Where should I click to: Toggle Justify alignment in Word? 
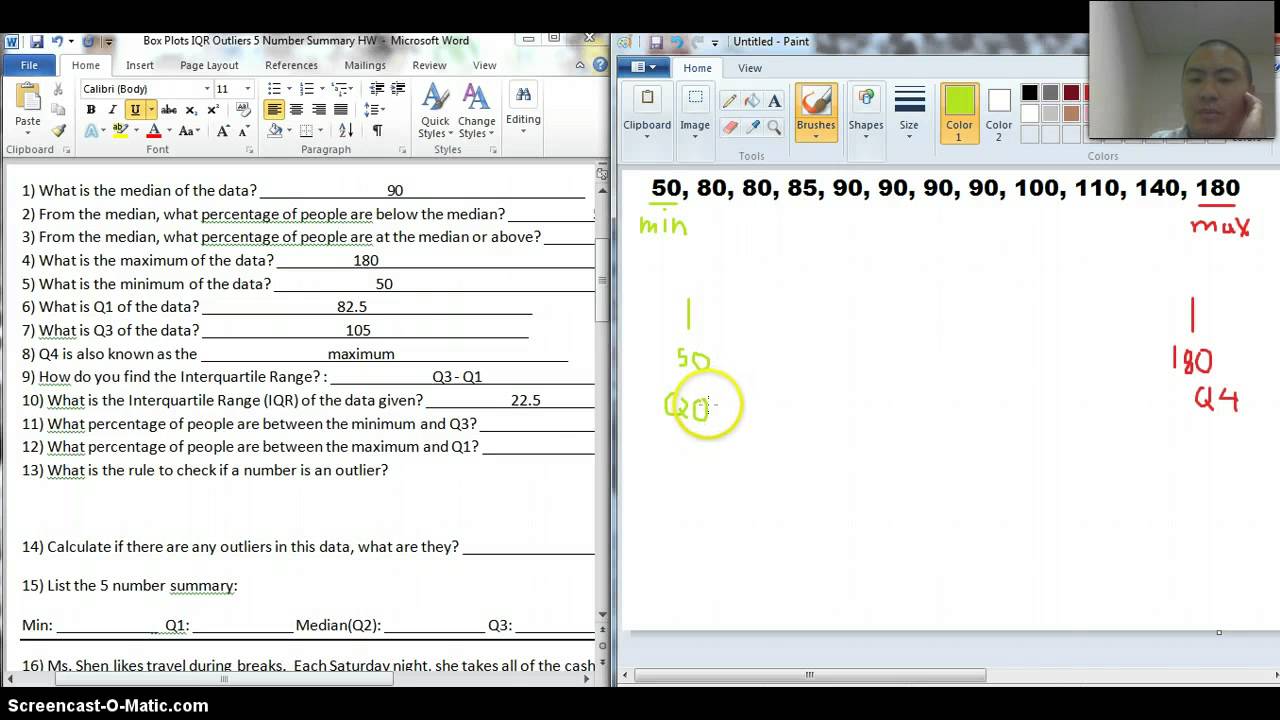341,110
